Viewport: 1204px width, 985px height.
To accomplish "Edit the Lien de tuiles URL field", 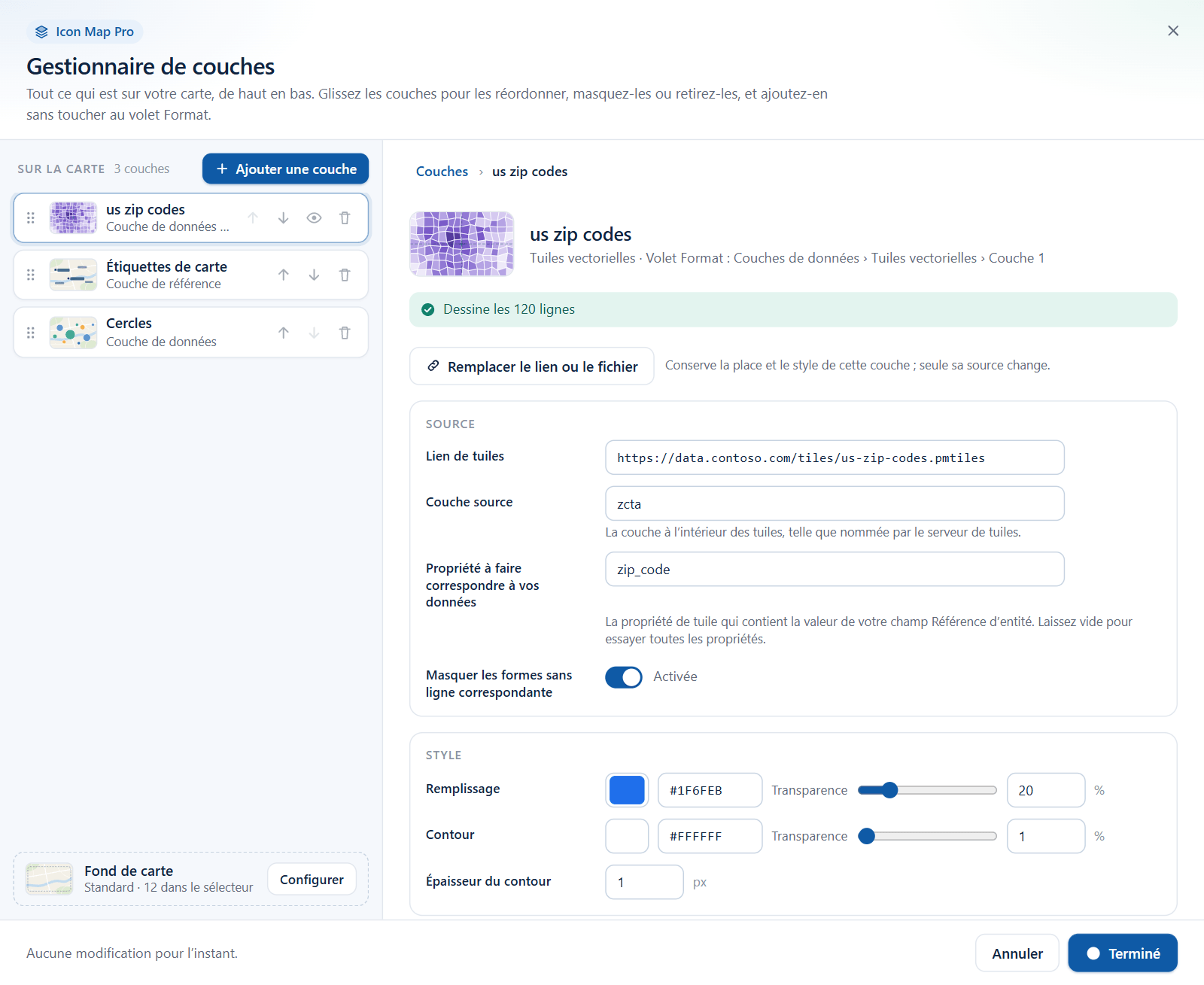I will tap(835, 458).
